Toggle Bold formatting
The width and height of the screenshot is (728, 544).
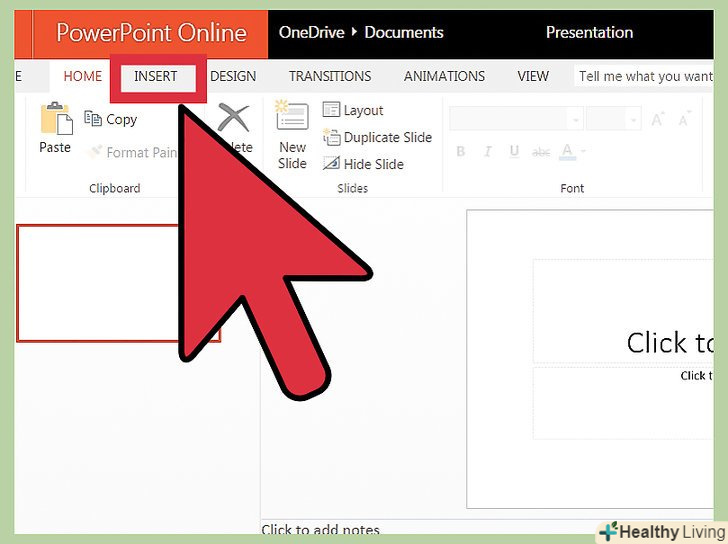[x=461, y=151]
